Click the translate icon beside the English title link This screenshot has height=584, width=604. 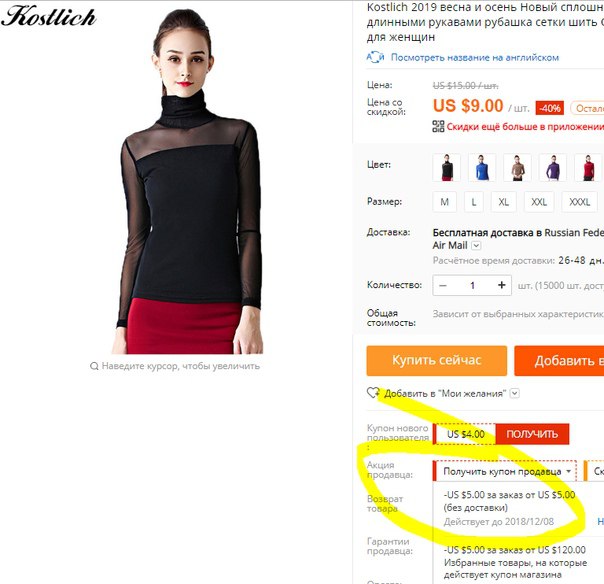375,57
